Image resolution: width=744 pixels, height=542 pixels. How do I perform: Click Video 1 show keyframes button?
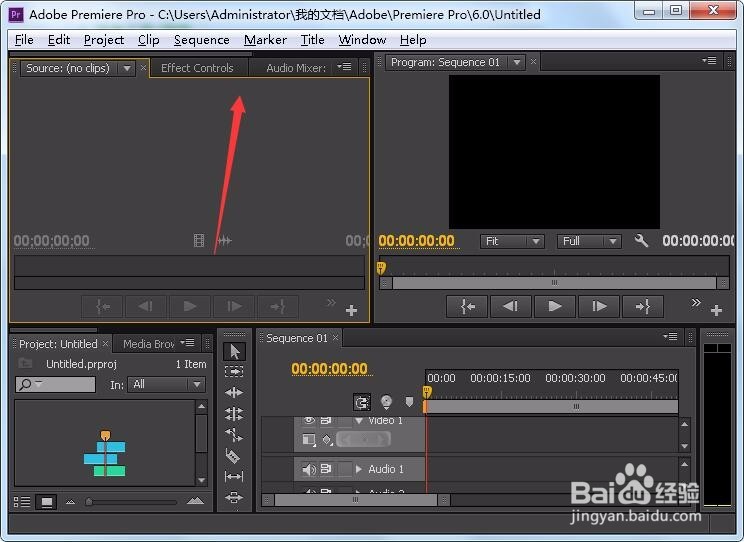click(327, 439)
